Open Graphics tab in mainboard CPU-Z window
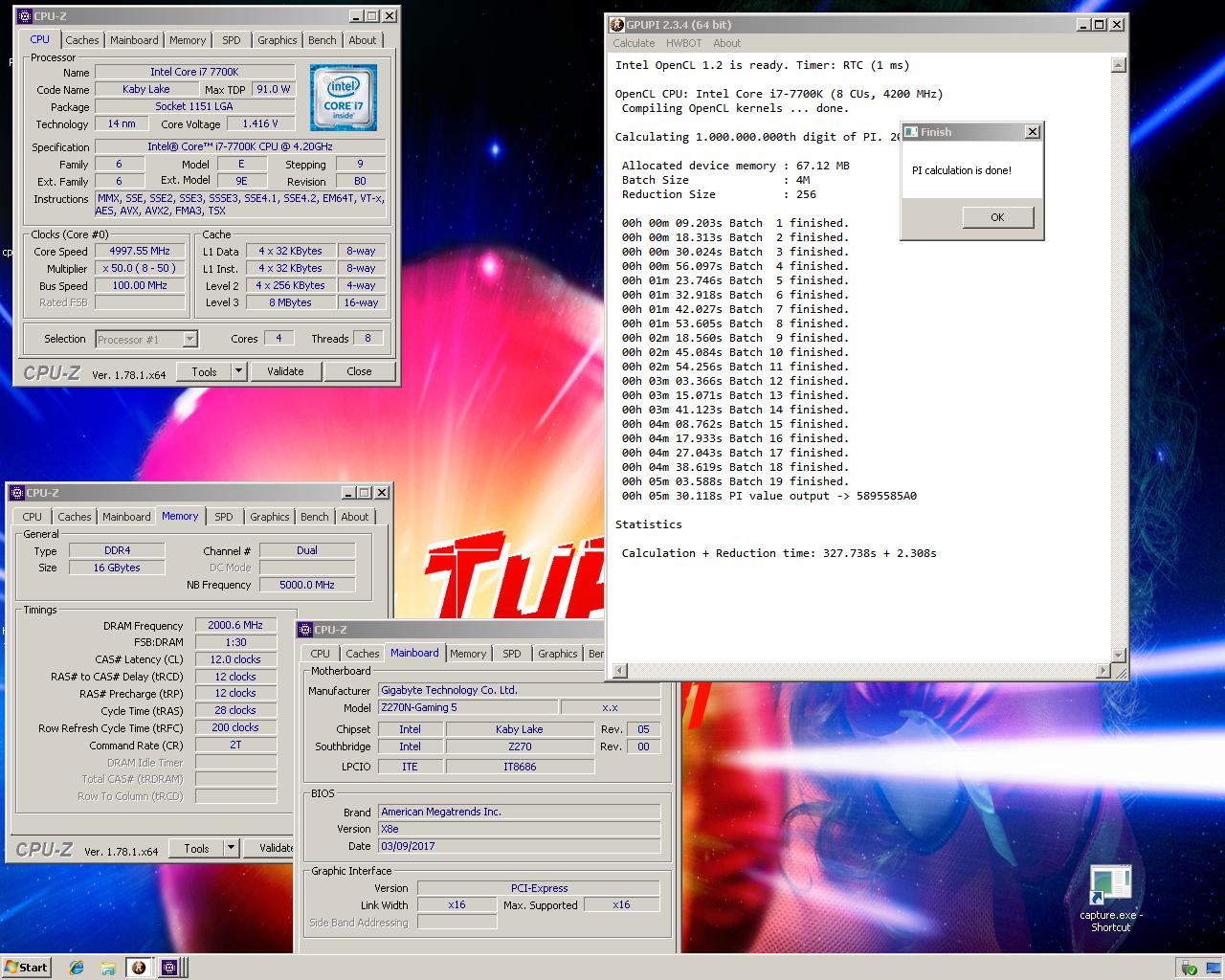Viewport: 1225px width, 980px height. pyautogui.click(x=557, y=654)
